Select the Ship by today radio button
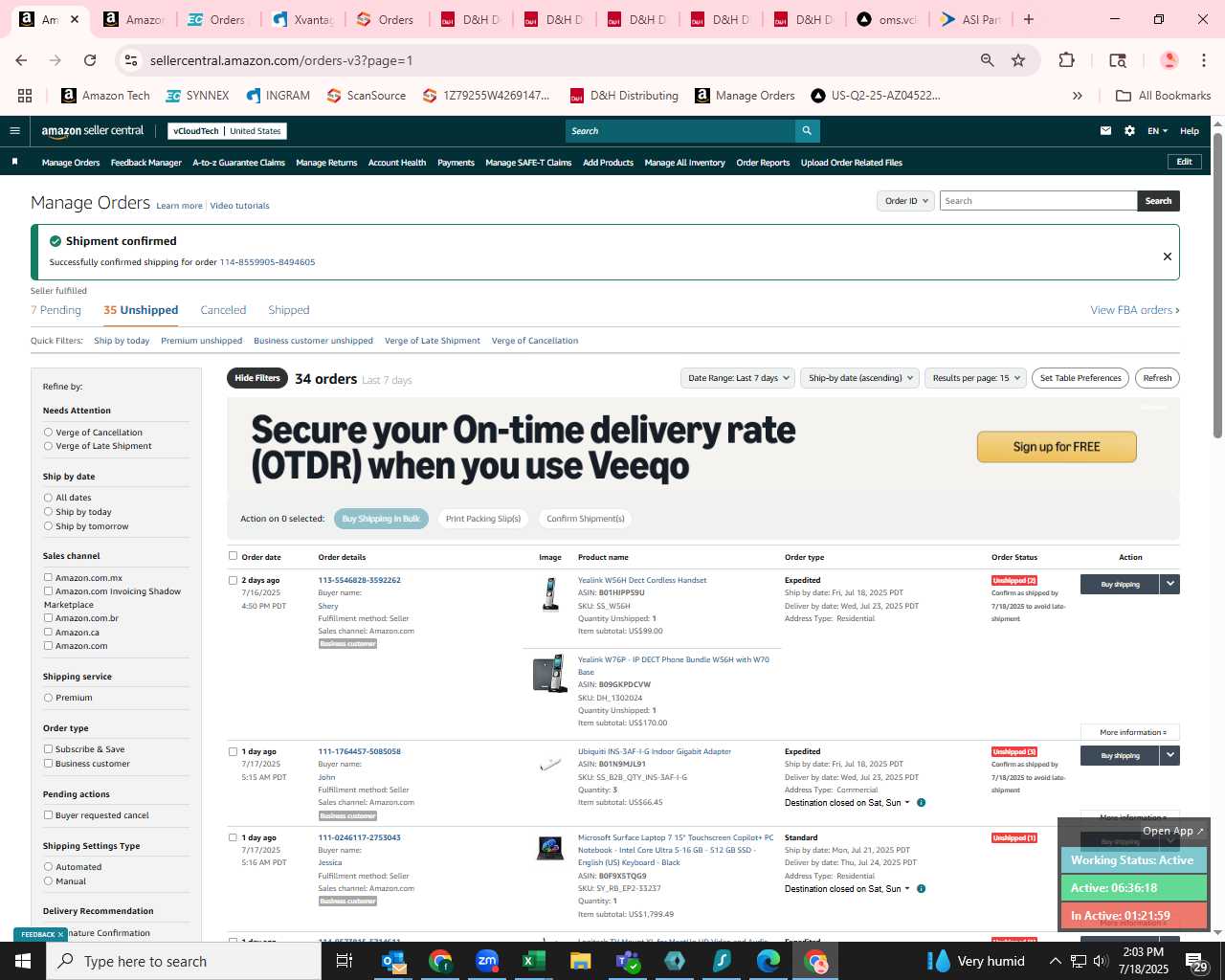Image resolution: width=1225 pixels, height=980 pixels. tap(48, 512)
